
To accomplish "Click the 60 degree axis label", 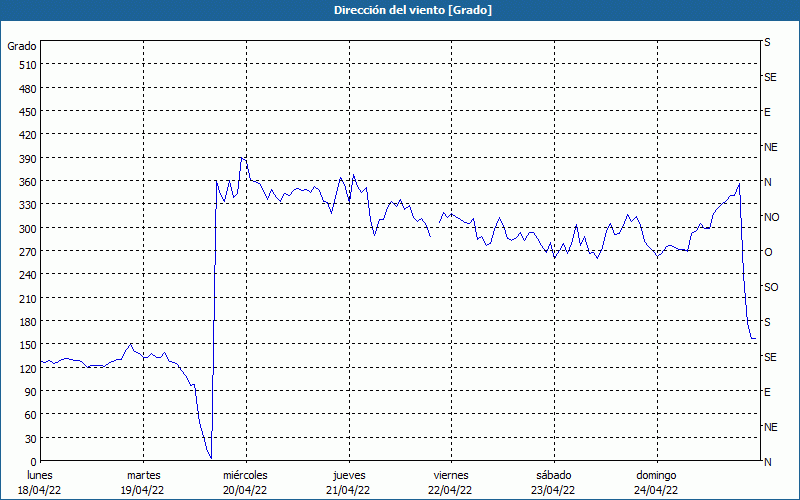I will tap(31, 416).
